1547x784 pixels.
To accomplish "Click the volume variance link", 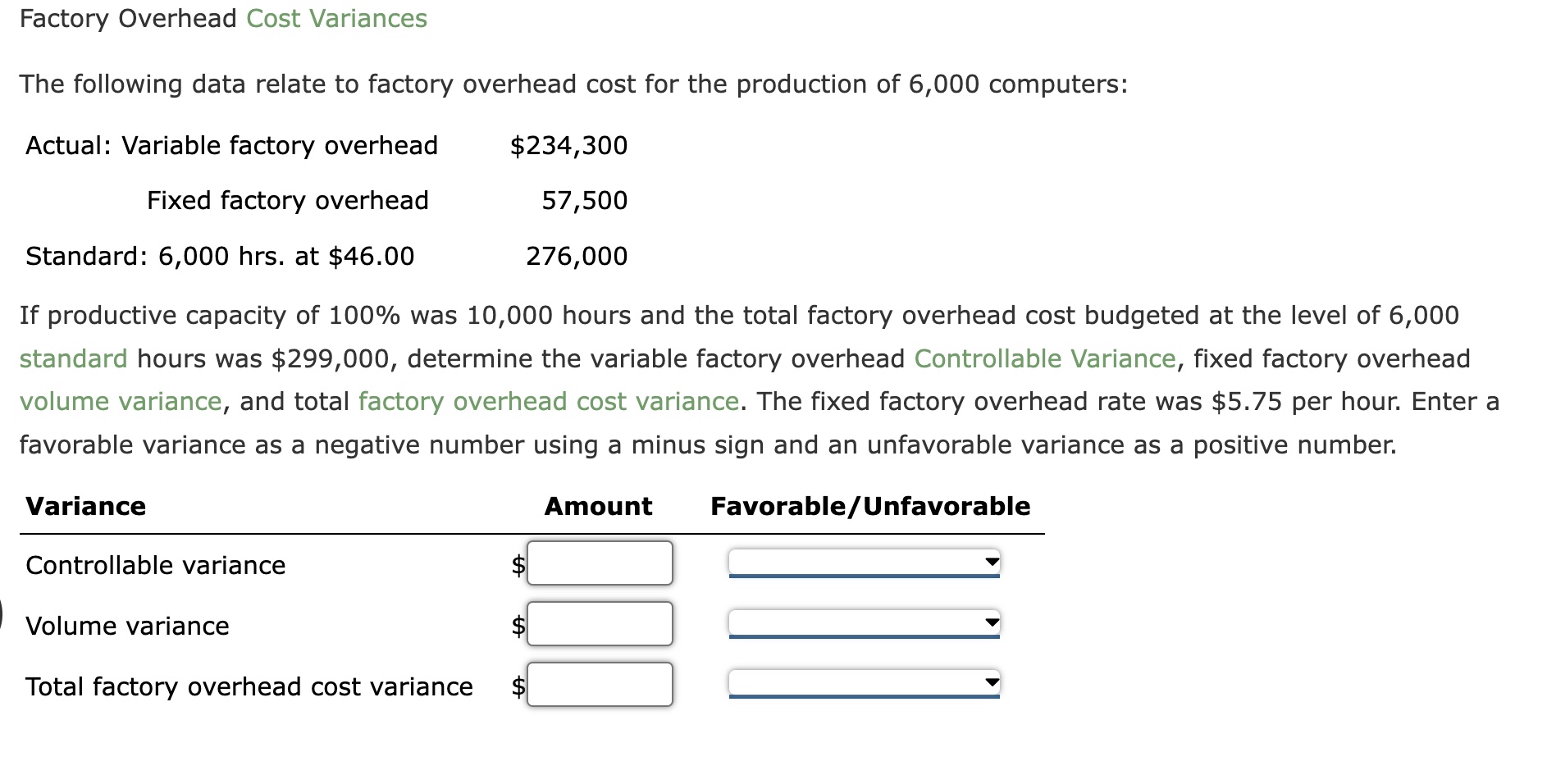I will click(121, 401).
